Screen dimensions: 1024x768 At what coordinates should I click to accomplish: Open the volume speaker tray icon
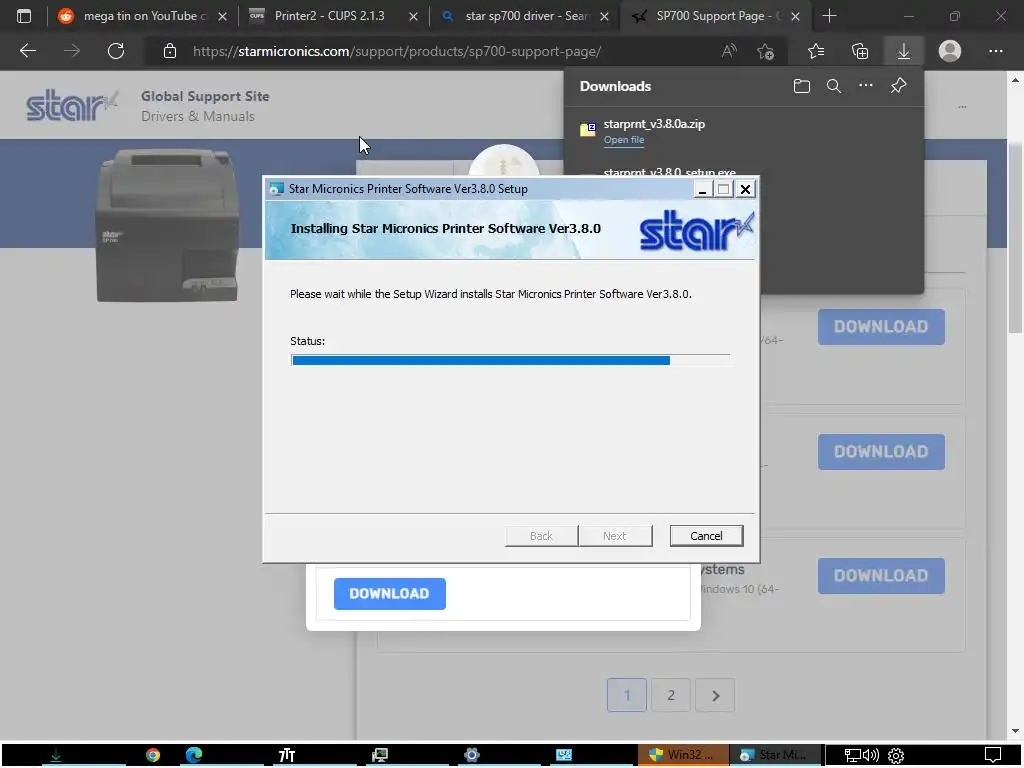871,756
